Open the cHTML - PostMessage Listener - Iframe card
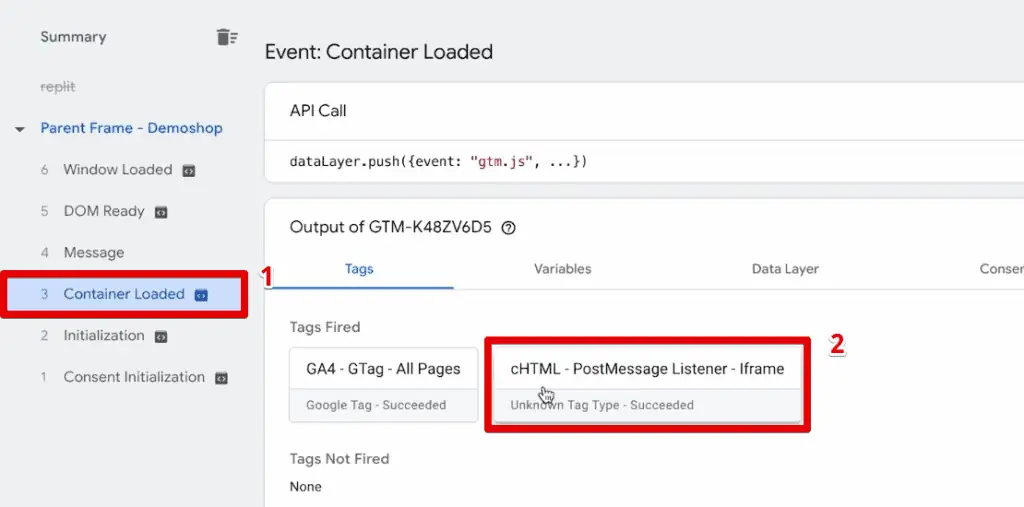Viewport: 1024px width, 507px height. click(647, 385)
